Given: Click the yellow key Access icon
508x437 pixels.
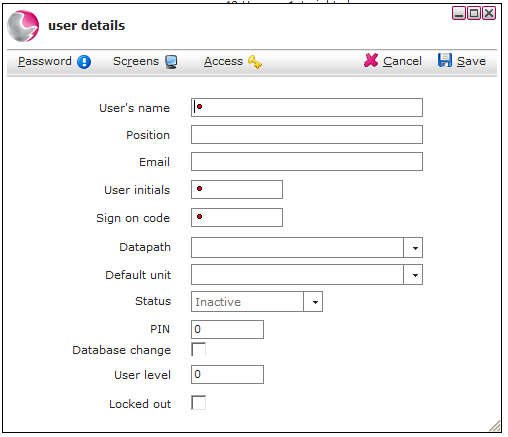Looking at the screenshot, I should tap(255, 62).
